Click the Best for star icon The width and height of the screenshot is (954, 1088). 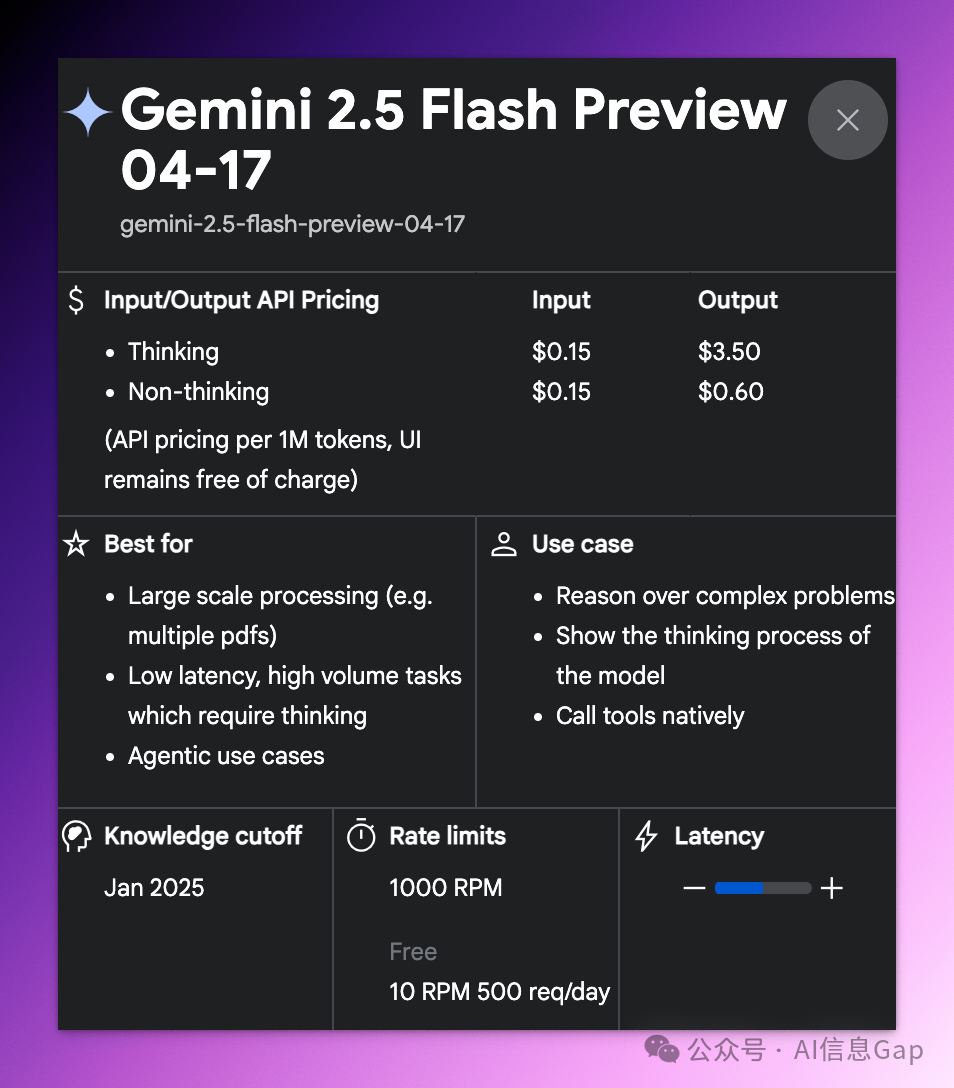point(76,544)
